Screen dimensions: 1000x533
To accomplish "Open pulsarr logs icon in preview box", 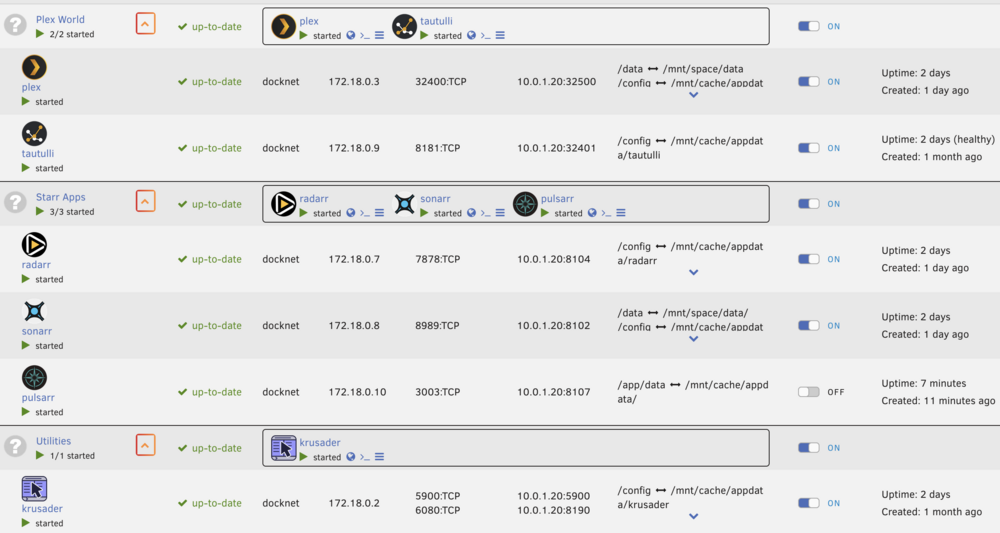I will pos(621,213).
